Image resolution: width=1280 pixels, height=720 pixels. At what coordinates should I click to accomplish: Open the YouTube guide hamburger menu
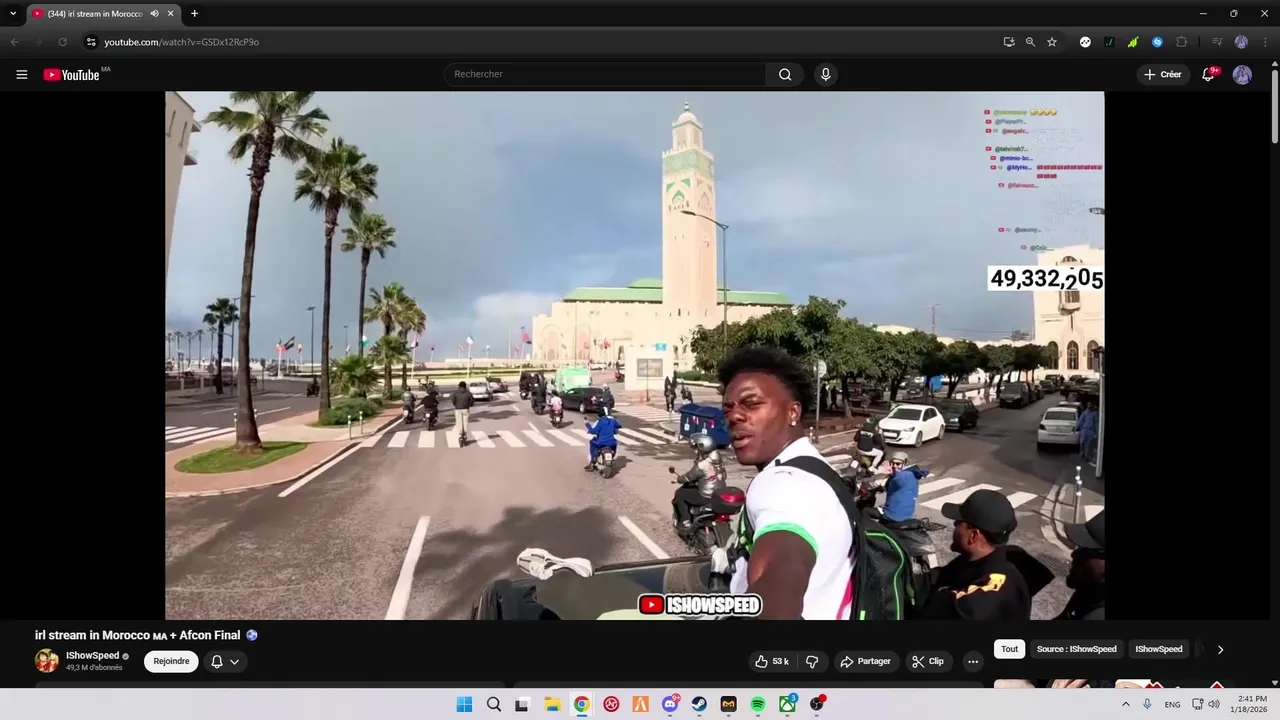click(x=21, y=75)
